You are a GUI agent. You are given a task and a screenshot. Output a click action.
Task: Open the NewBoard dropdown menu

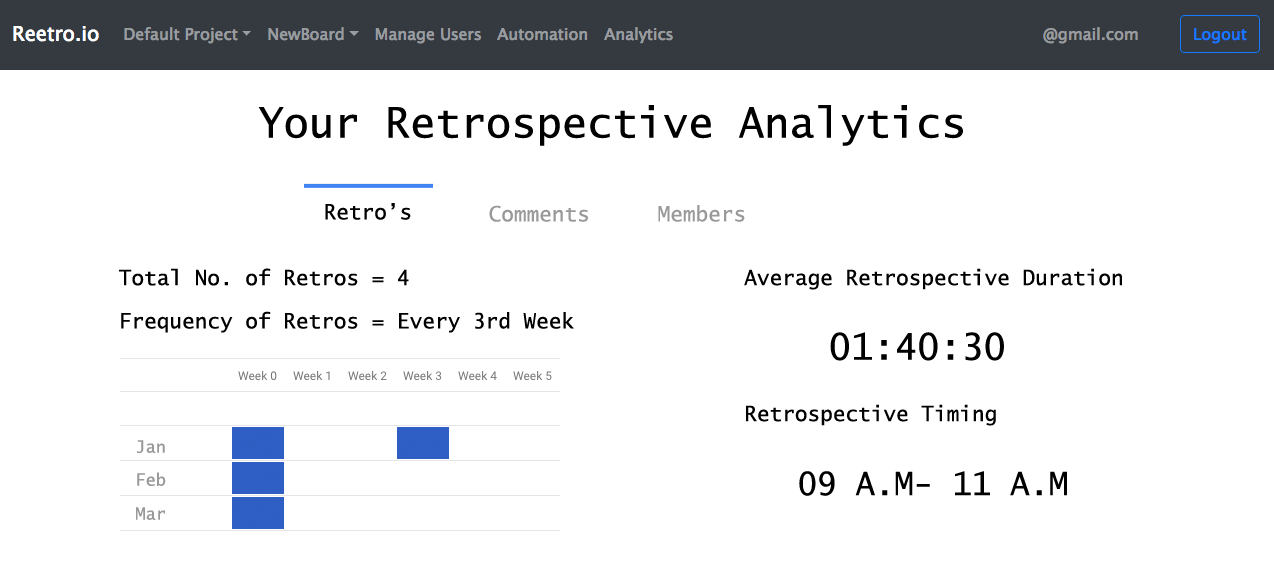(312, 34)
